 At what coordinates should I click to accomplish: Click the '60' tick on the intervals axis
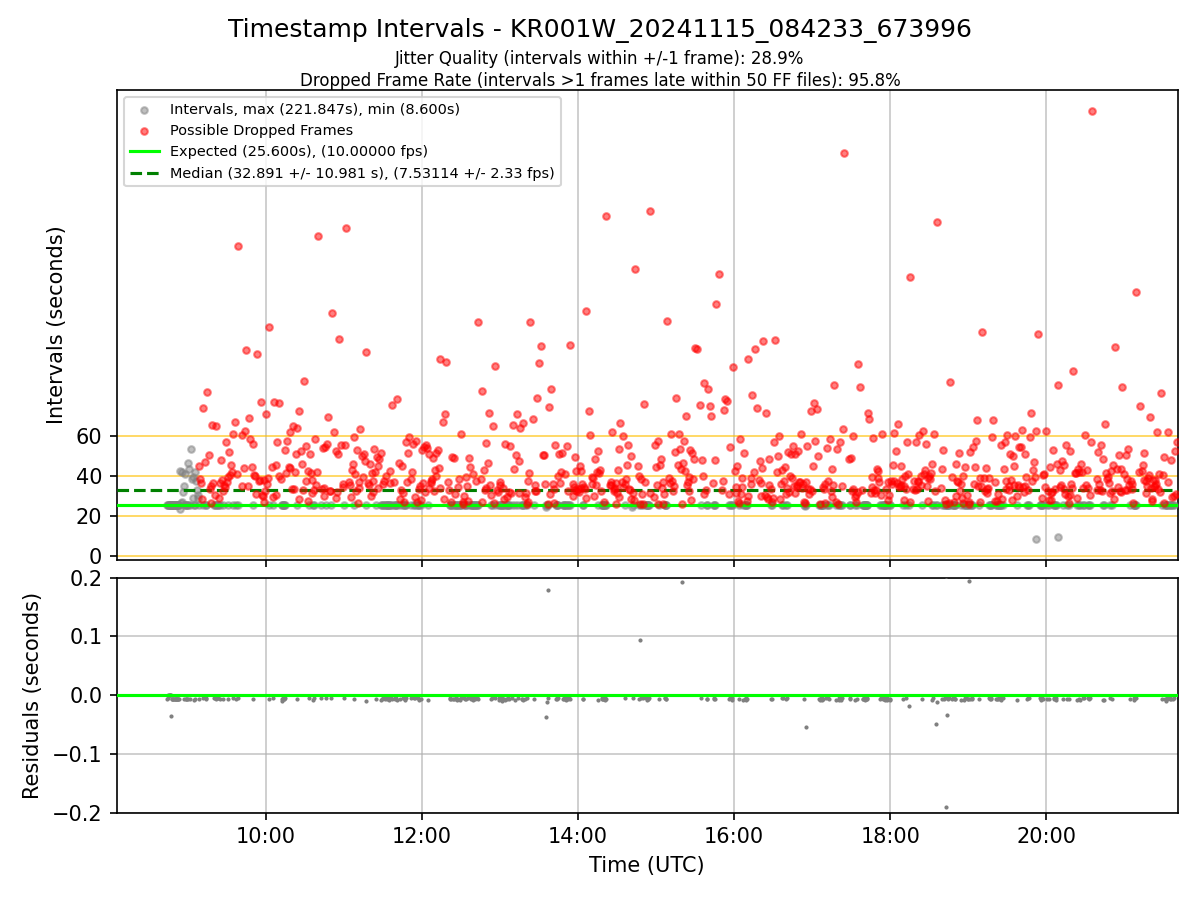tap(90, 436)
